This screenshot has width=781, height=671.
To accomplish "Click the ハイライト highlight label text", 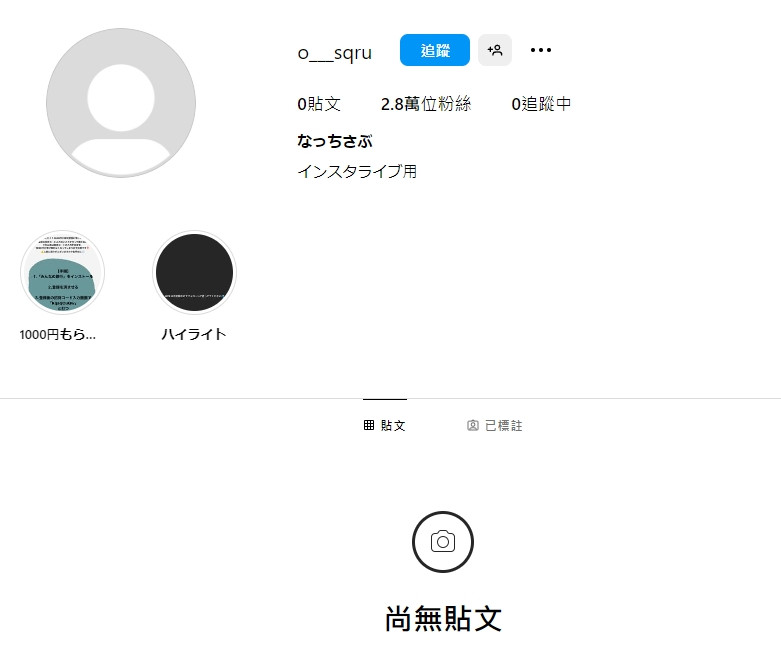I will [194, 334].
